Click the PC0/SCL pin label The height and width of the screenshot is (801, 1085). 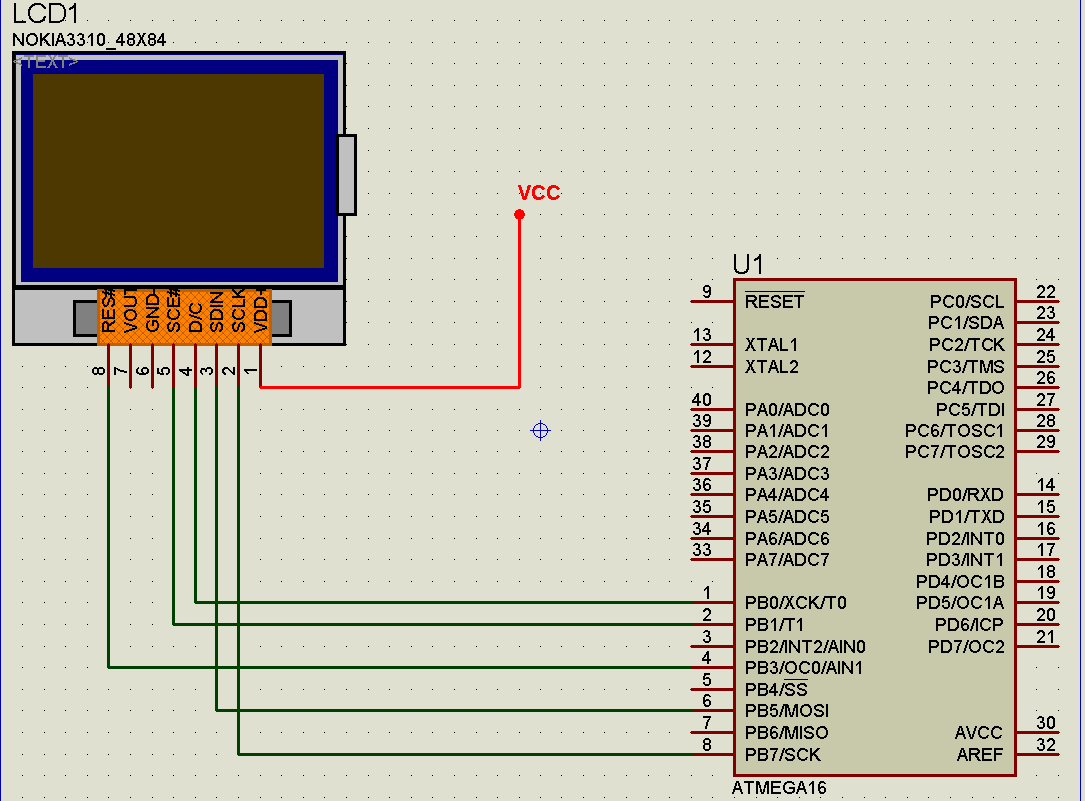tap(967, 302)
